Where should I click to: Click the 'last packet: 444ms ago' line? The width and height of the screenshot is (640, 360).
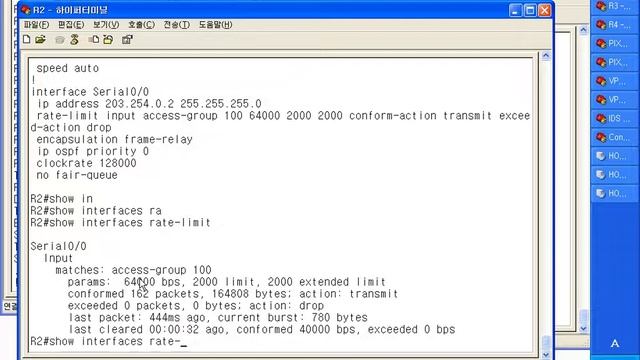pos(218,317)
